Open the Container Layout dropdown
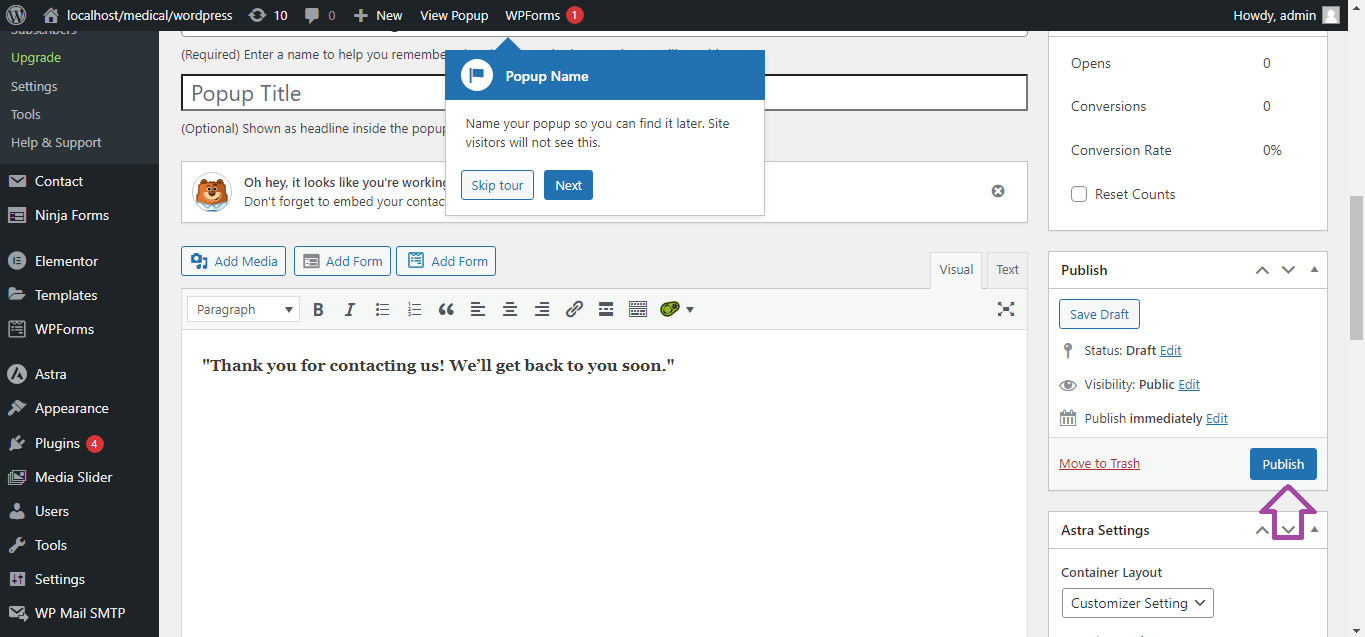 [1137, 603]
